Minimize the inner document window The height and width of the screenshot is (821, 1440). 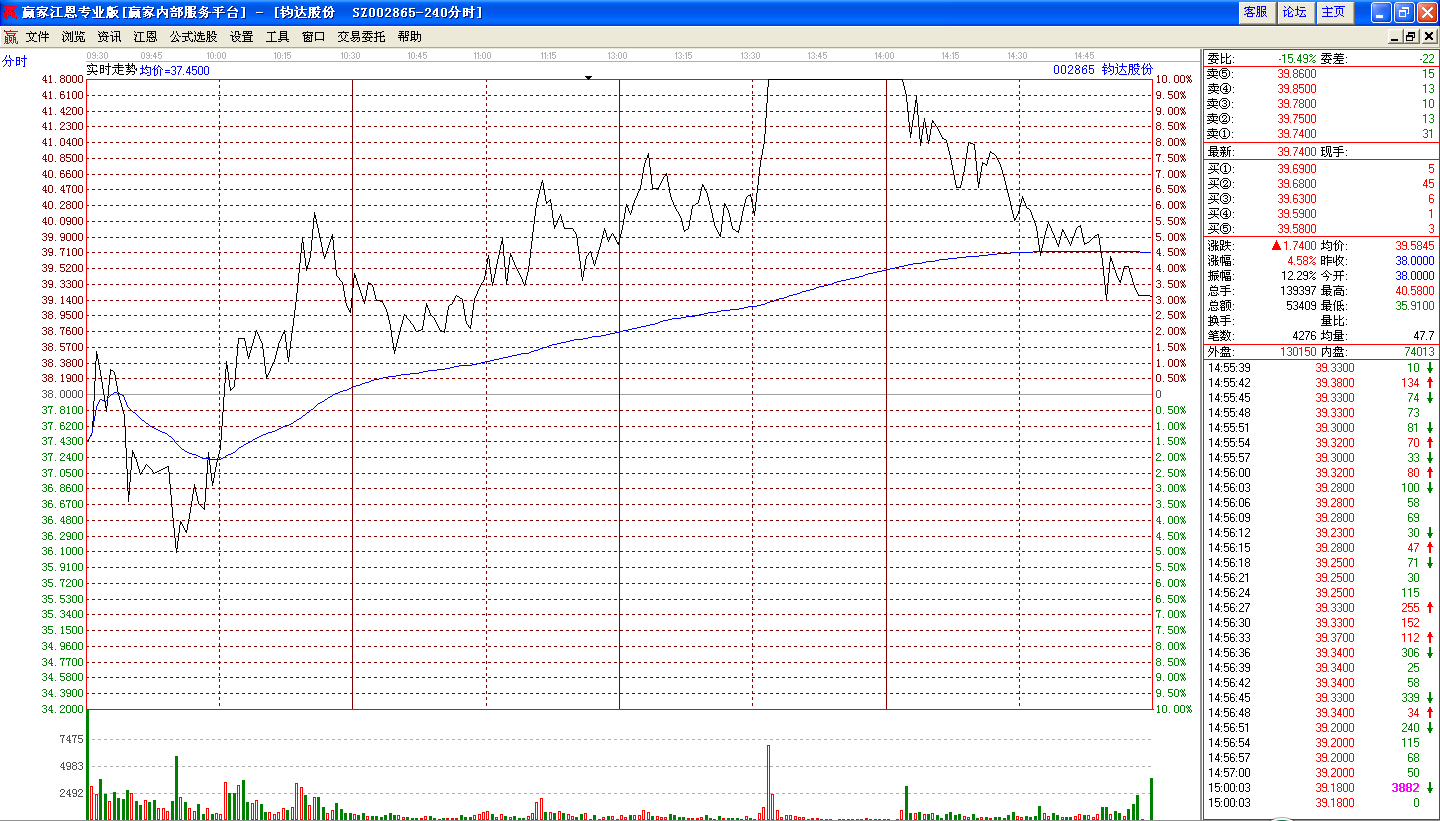pyautogui.click(x=1395, y=36)
